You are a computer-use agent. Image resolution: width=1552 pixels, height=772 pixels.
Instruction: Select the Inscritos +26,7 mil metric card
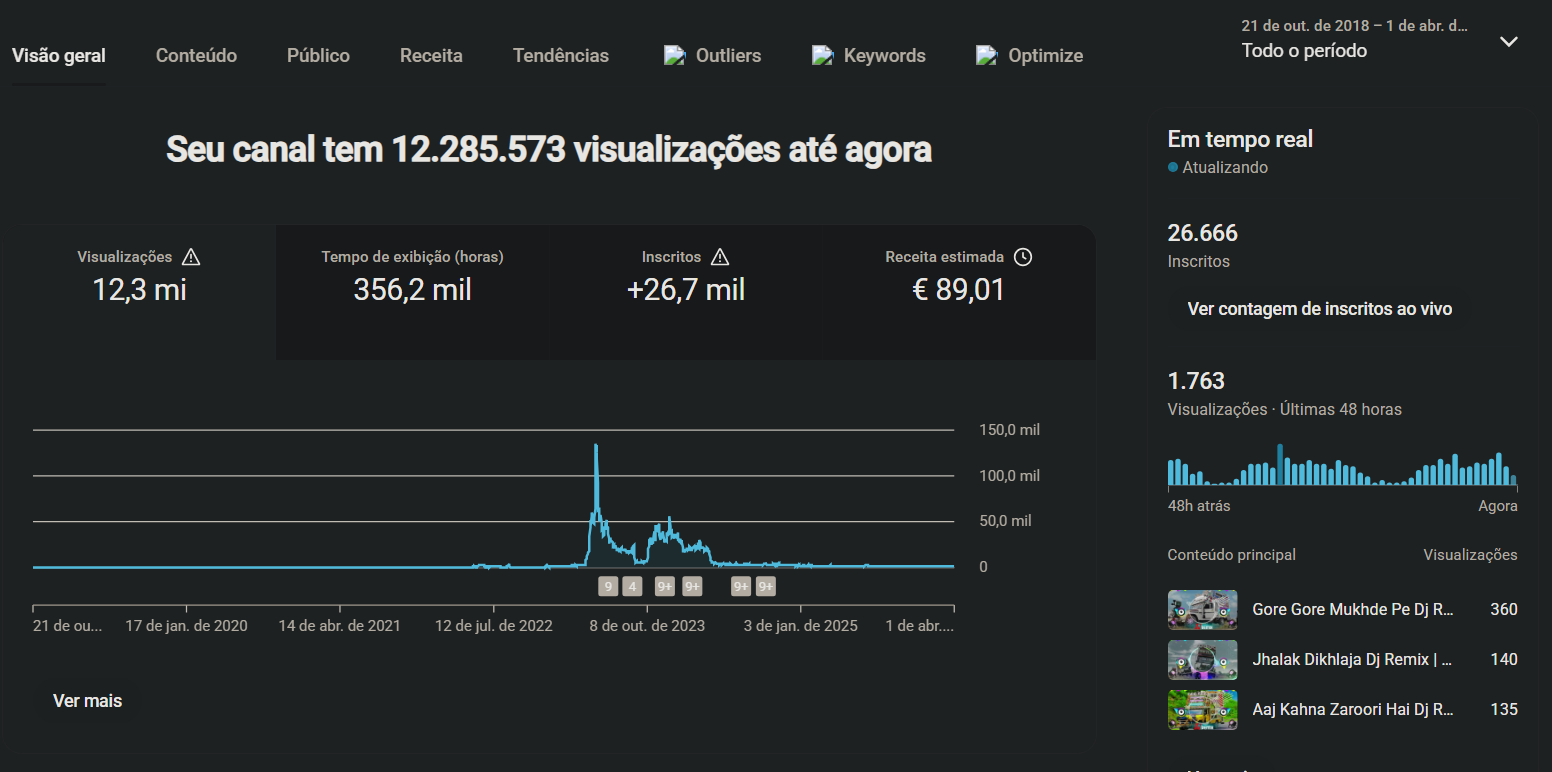click(686, 292)
